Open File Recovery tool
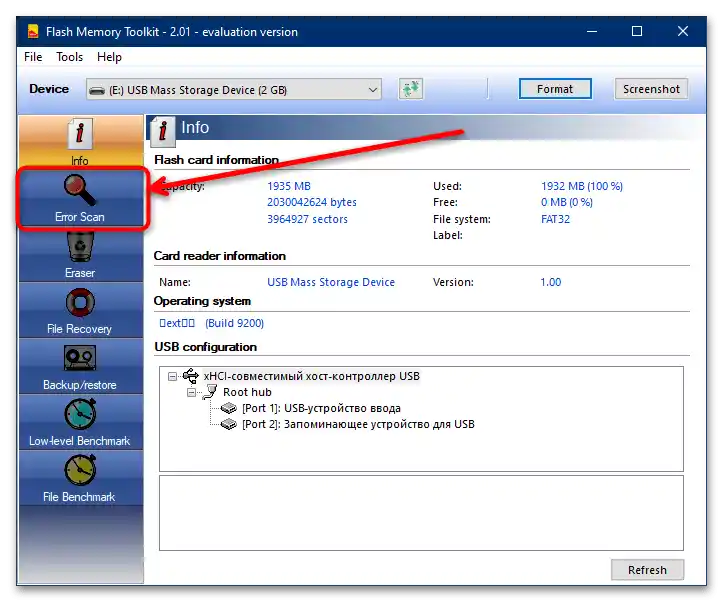The image size is (723, 602). tap(80, 311)
